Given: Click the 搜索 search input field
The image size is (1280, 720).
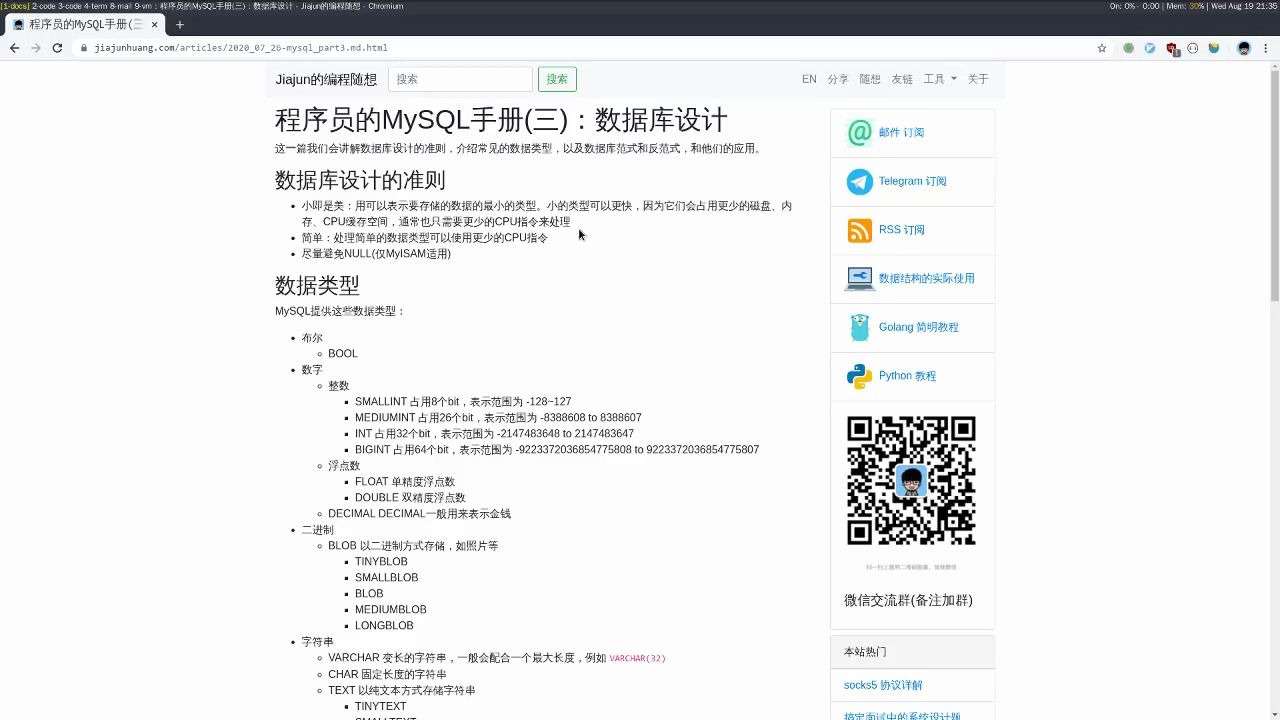Looking at the screenshot, I should click(460, 79).
